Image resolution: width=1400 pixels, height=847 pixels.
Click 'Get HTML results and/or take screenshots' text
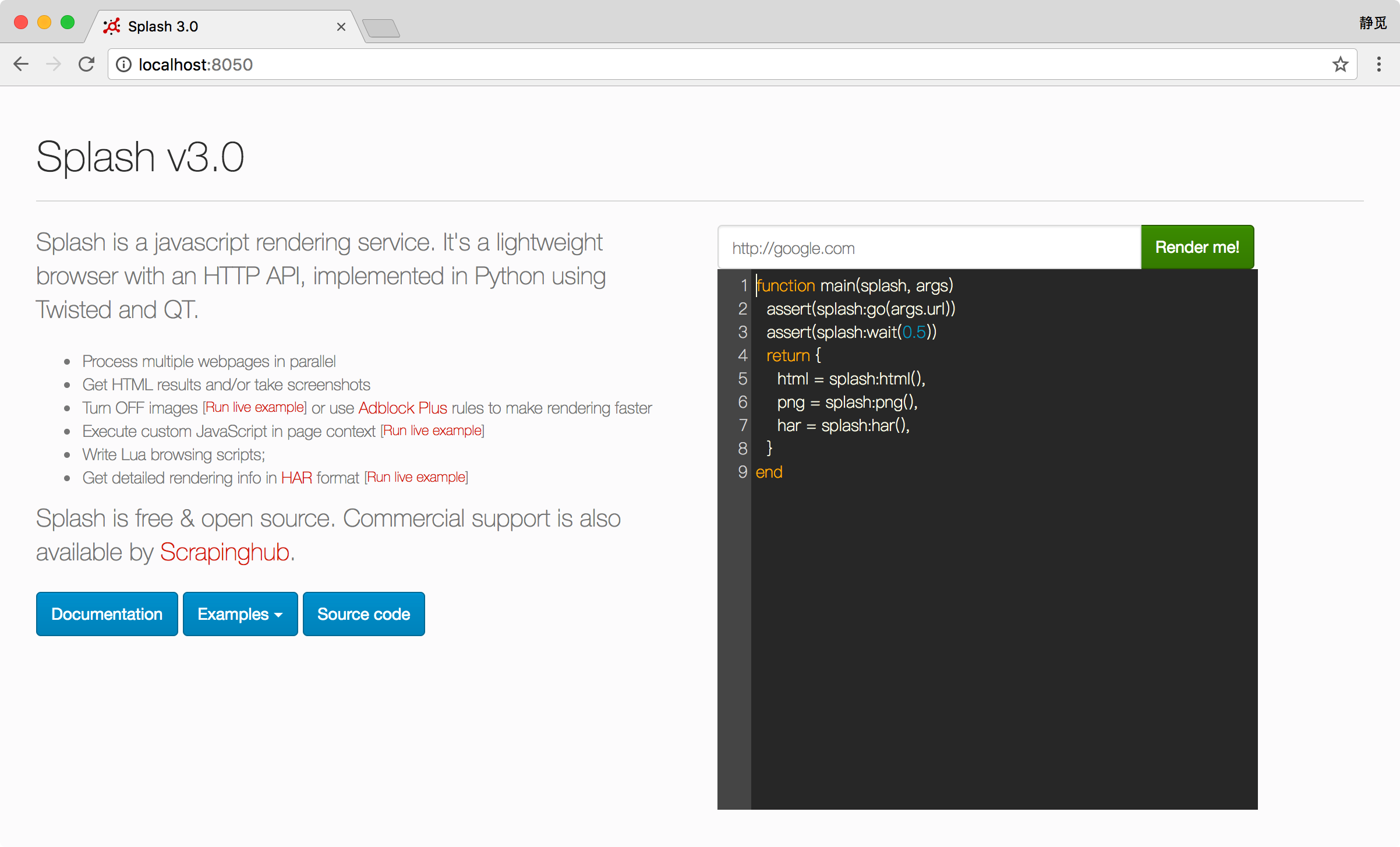pyautogui.click(x=226, y=384)
